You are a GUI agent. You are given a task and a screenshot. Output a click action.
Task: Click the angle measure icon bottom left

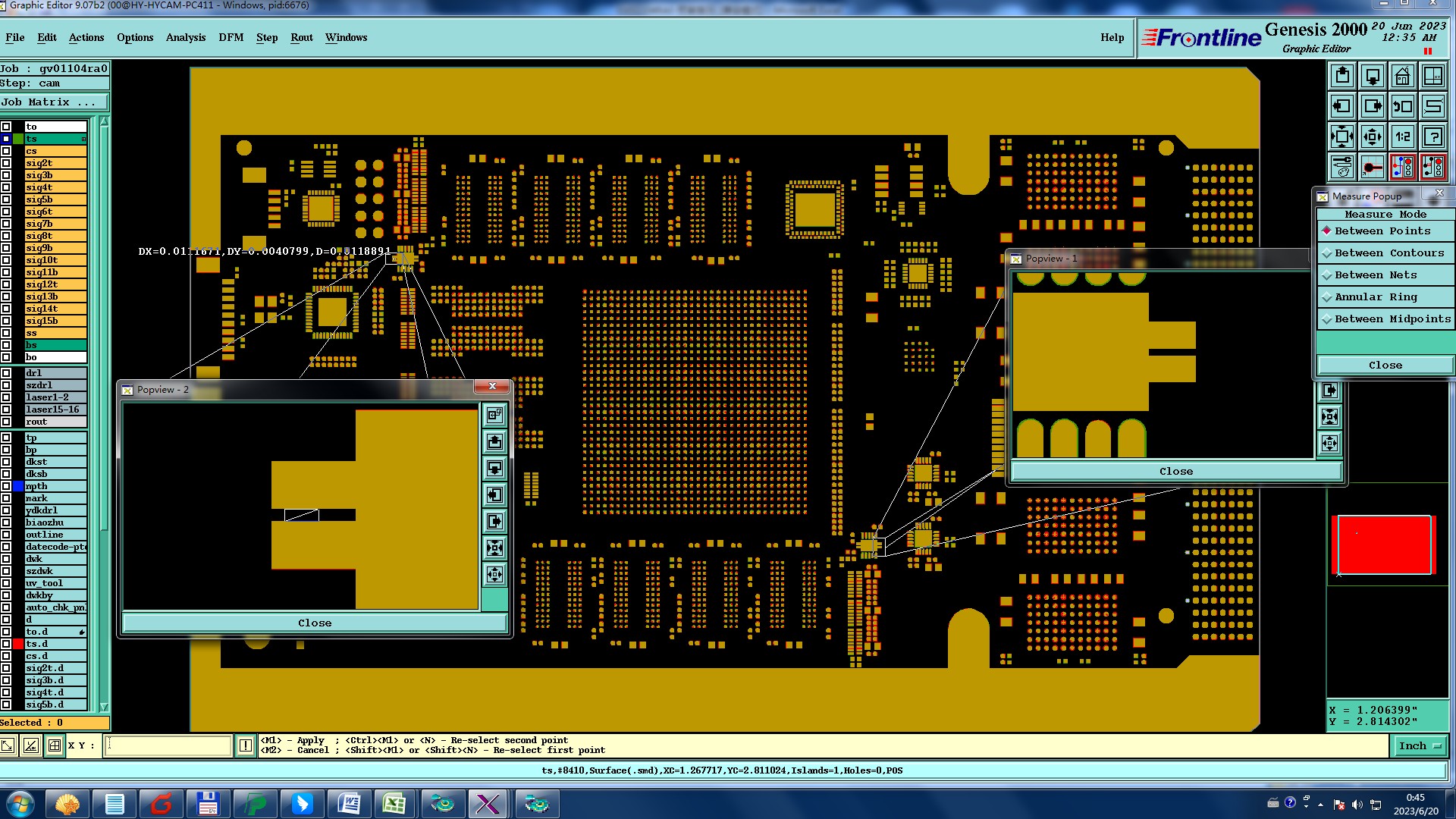[x=30, y=745]
